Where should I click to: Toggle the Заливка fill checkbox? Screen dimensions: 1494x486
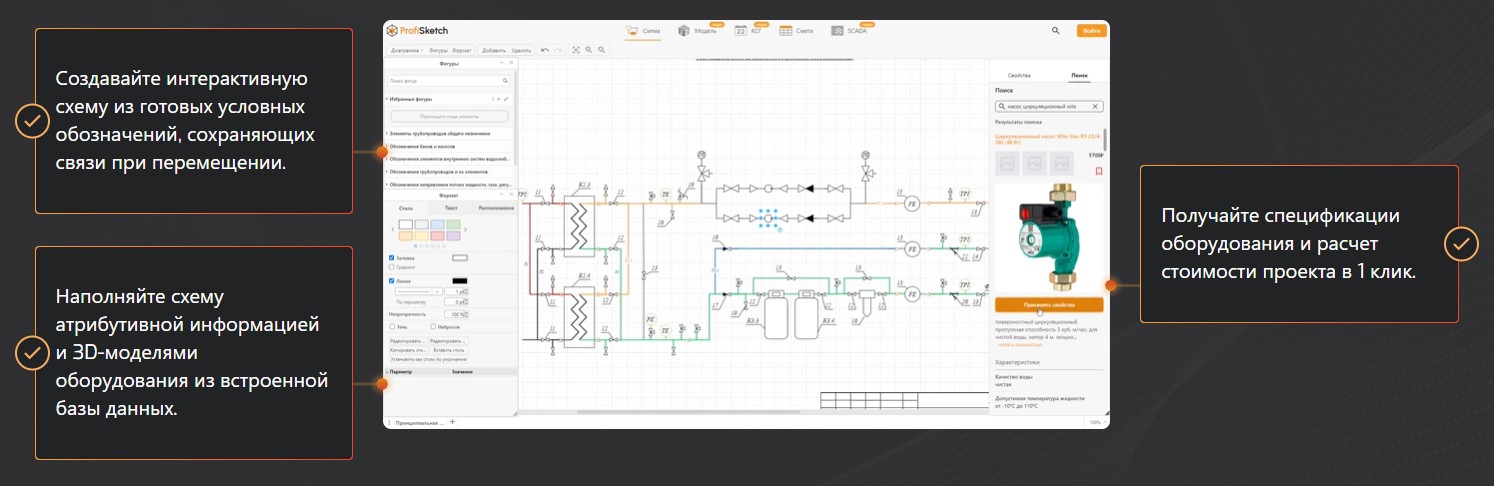click(391, 258)
